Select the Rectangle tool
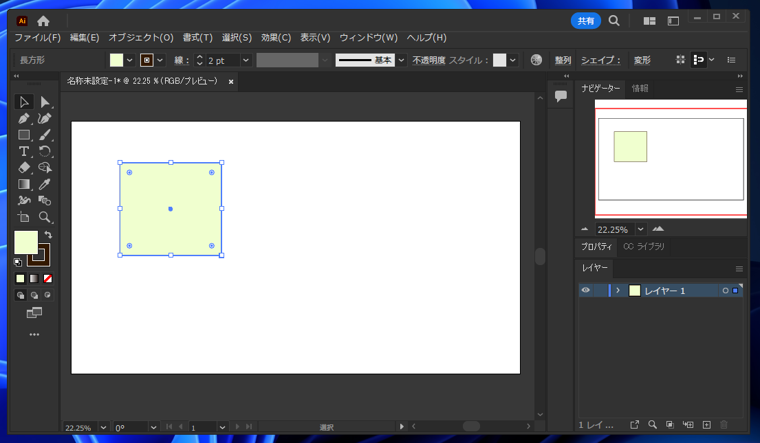Viewport: 760px width, 443px height. coord(23,135)
